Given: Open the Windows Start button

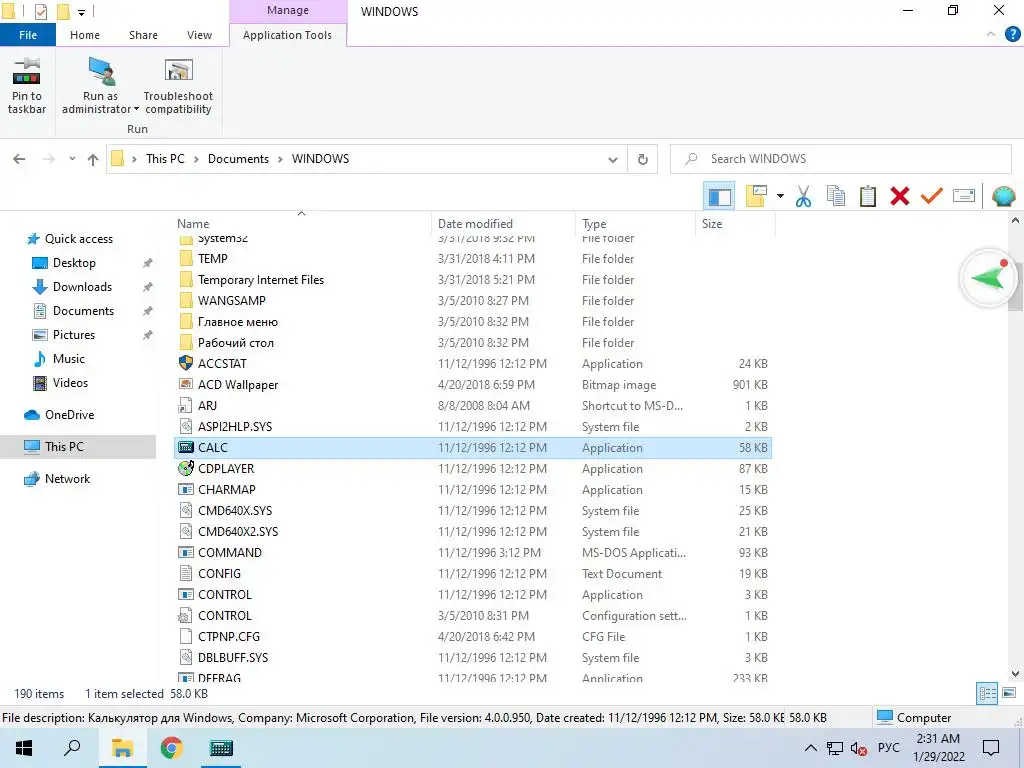Looking at the screenshot, I should click(x=24, y=748).
